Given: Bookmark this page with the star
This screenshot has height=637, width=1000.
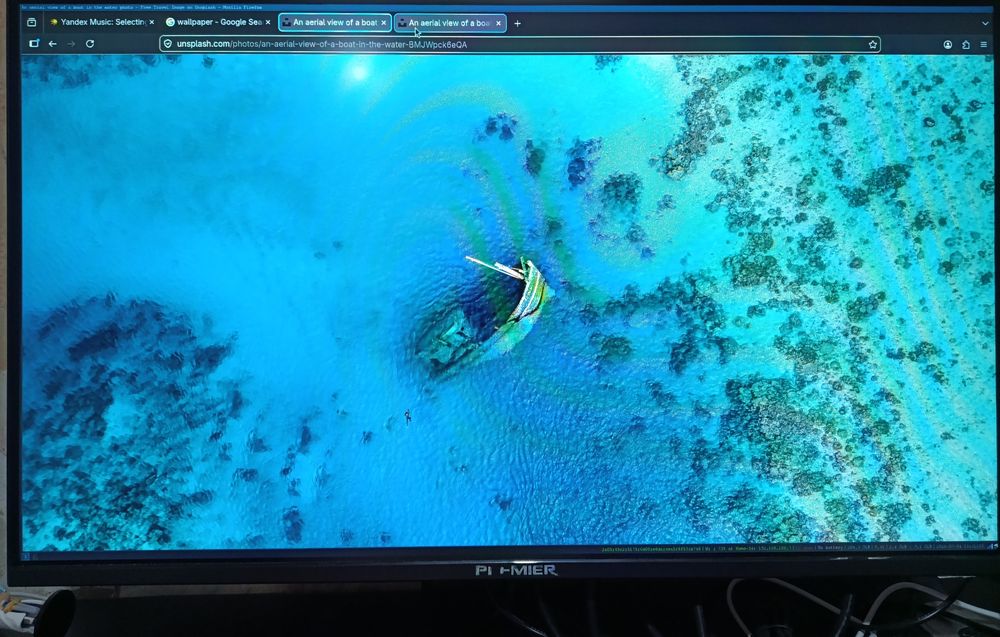Looking at the screenshot, I should click(872, 45).
